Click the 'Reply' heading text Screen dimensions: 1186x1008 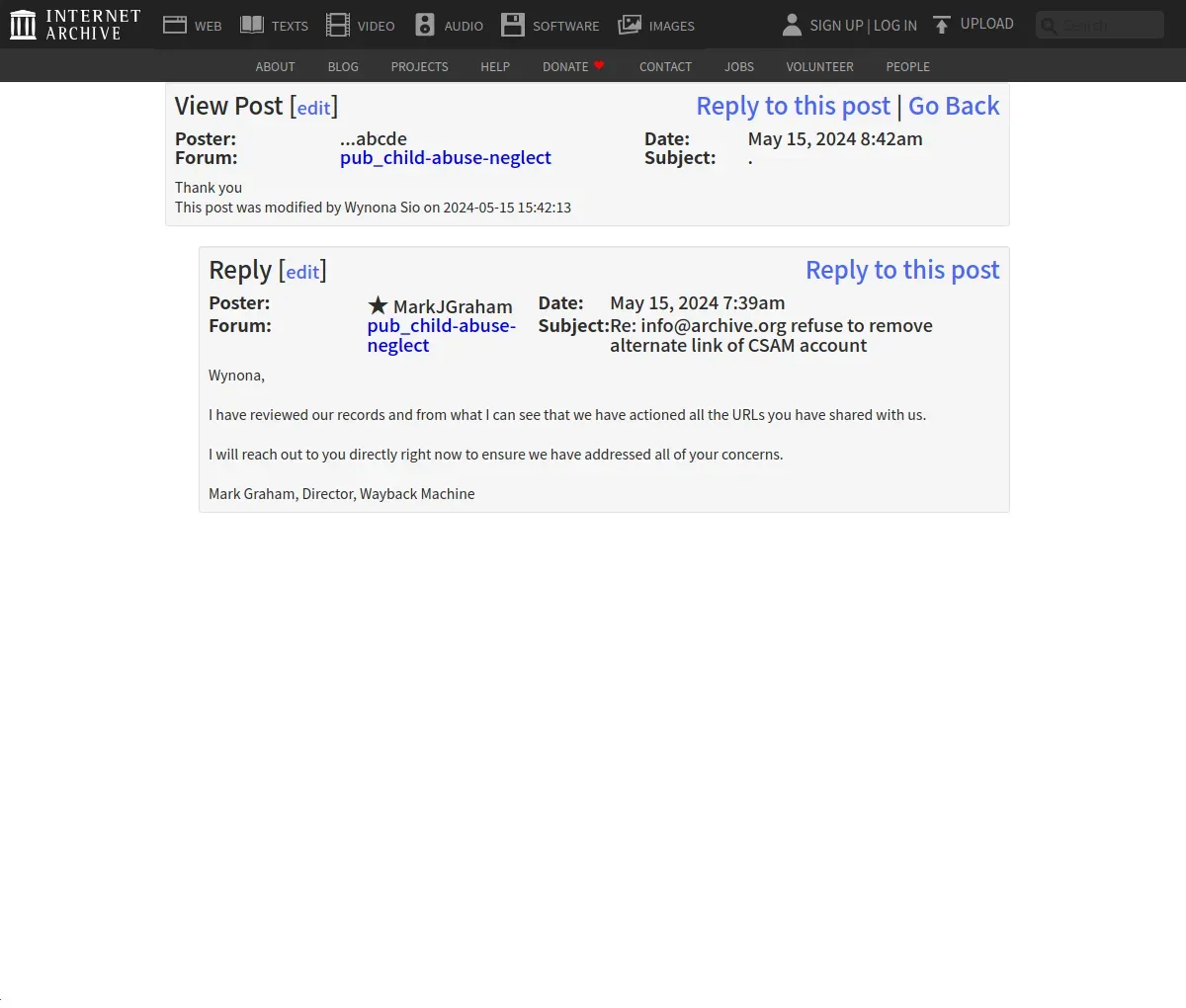[x=240, y=270]
